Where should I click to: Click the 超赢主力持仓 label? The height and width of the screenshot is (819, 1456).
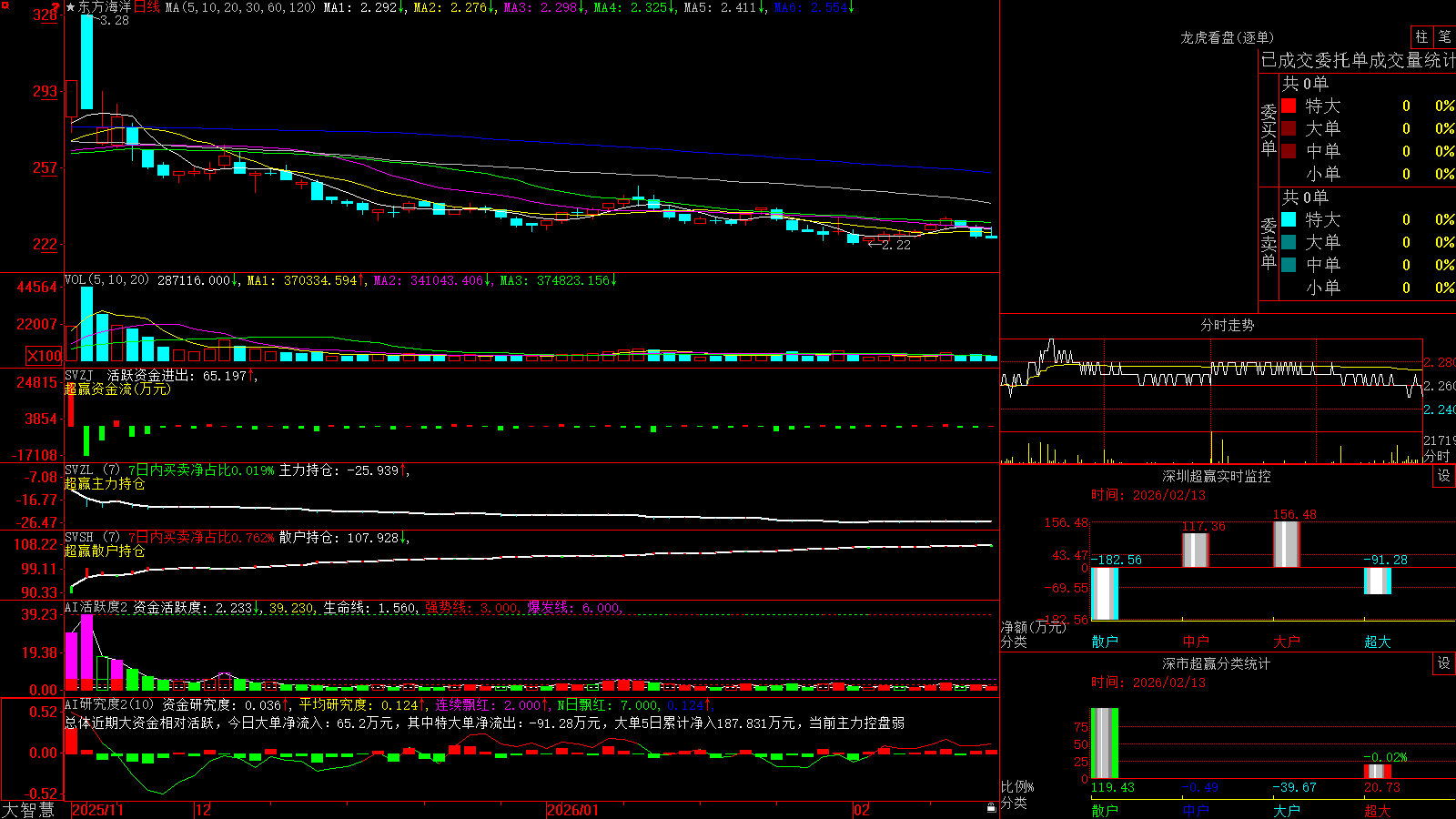[105, 483]
